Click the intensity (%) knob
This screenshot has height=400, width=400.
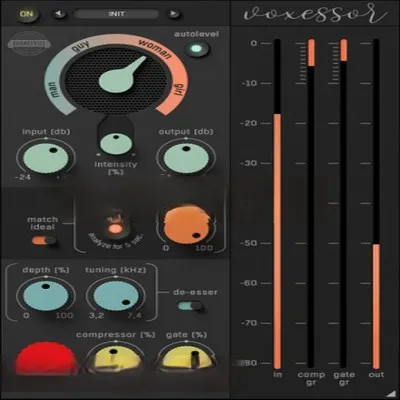[x=116, y=143]
